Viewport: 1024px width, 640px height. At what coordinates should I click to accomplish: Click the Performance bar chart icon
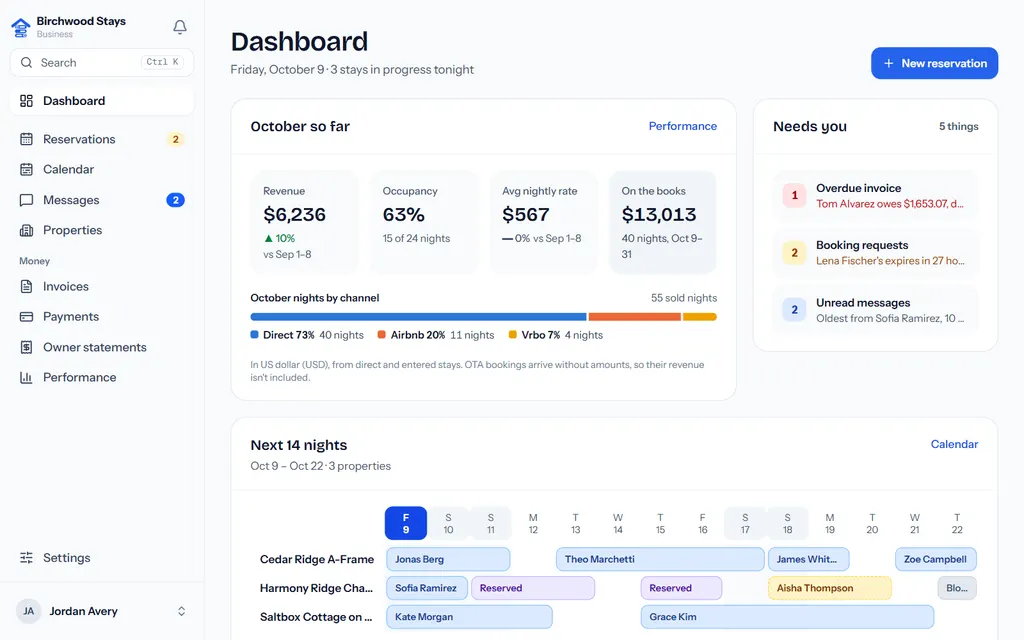point(26,377)
